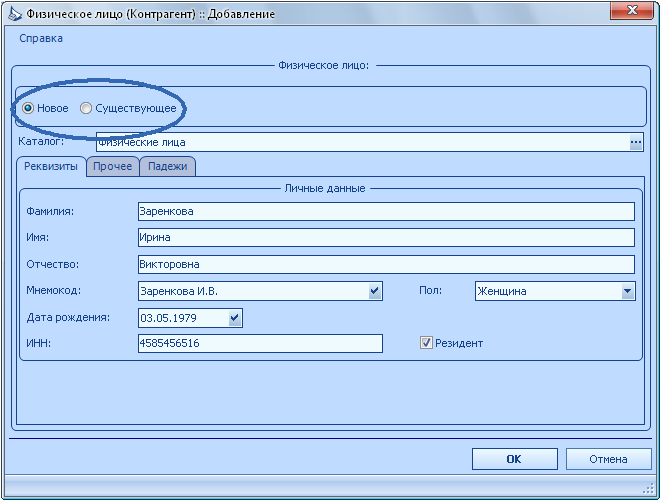Open the Дата рождения date picker
Image resolution: width=662 pixels, height=503 pixels.
(235, 318)
